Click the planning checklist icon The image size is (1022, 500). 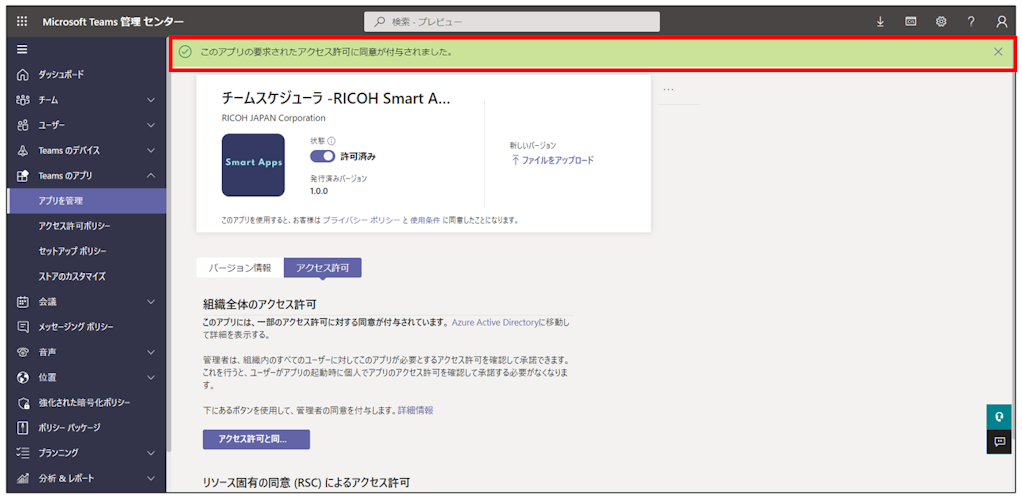[23, 452]
